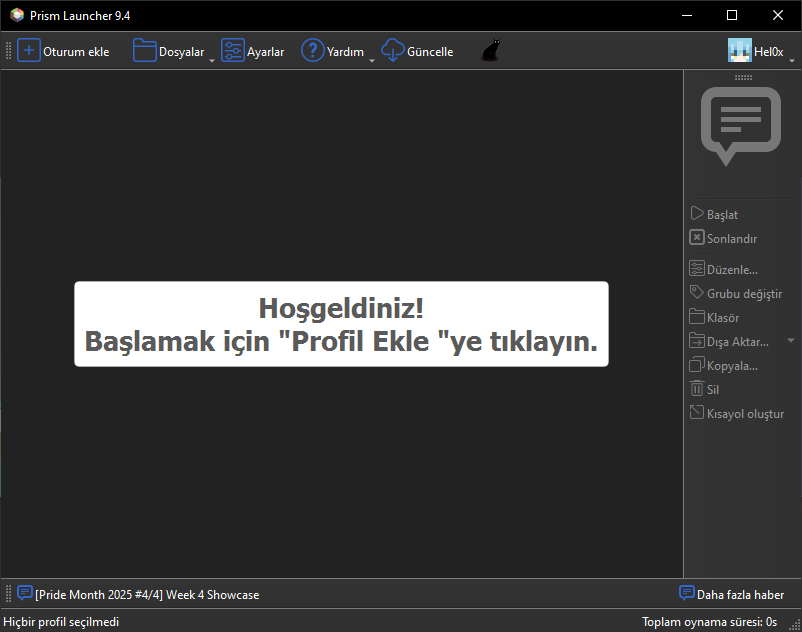Click the news bar drag handle
Image resolution: width=802 pixels, height=632 pixels.
point(8,594)
